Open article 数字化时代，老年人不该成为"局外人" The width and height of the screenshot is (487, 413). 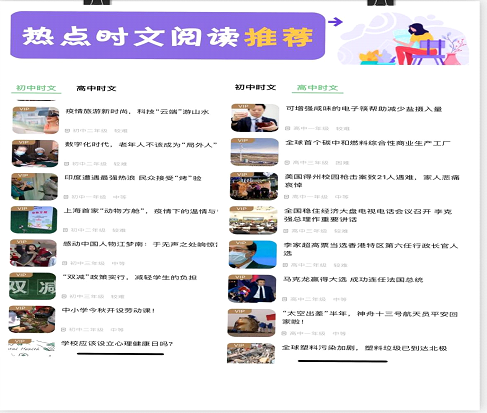[x=141, y=145]
